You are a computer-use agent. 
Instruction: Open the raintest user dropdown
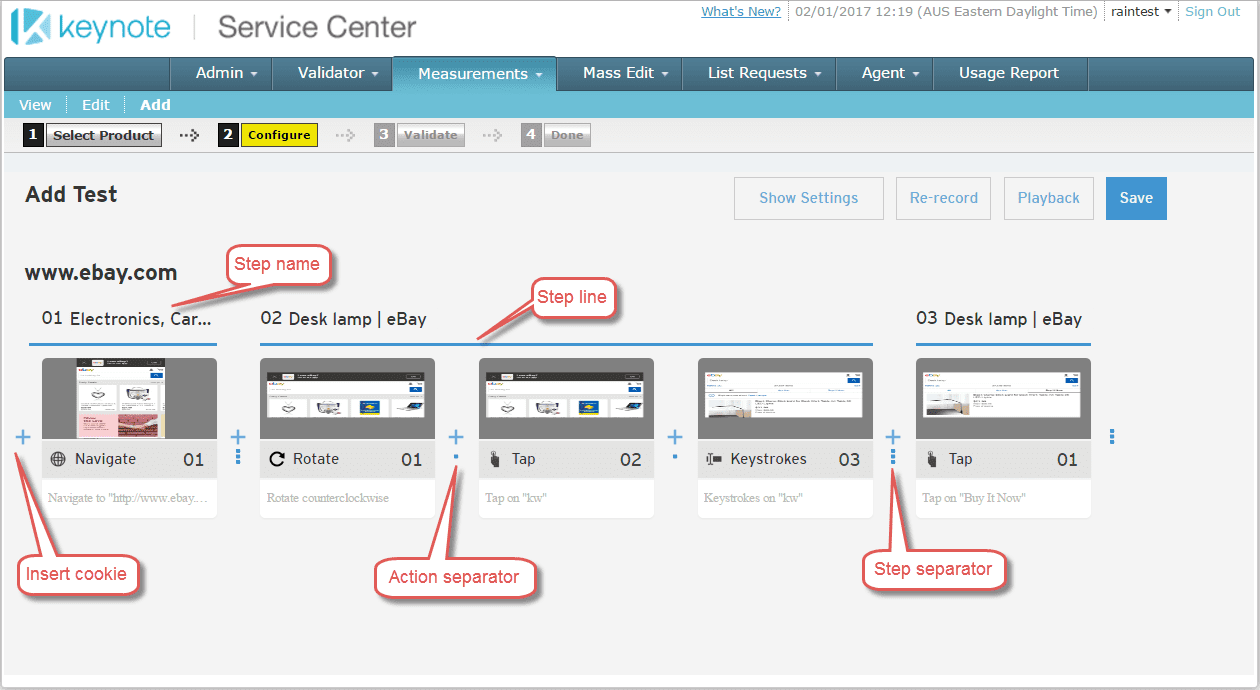[1141, 12]
